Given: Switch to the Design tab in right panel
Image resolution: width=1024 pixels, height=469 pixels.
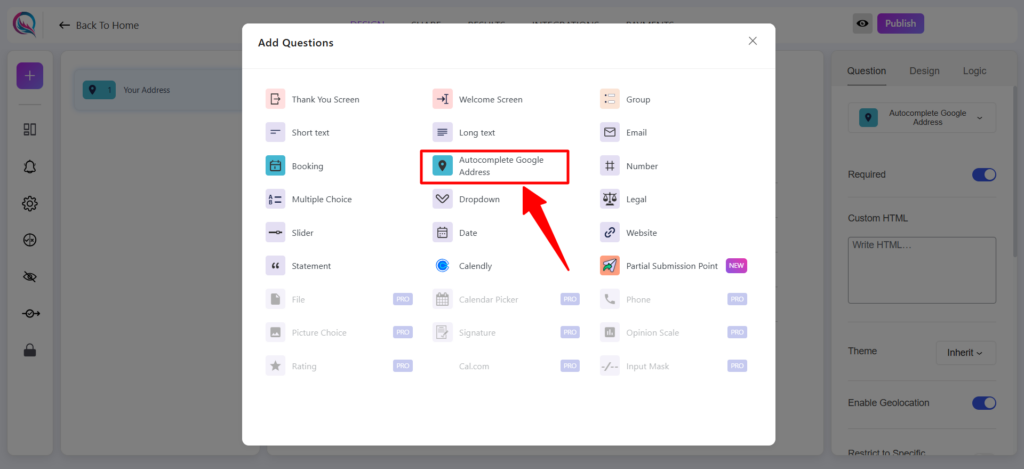Looking at the screenshot, I should point(924,71).
